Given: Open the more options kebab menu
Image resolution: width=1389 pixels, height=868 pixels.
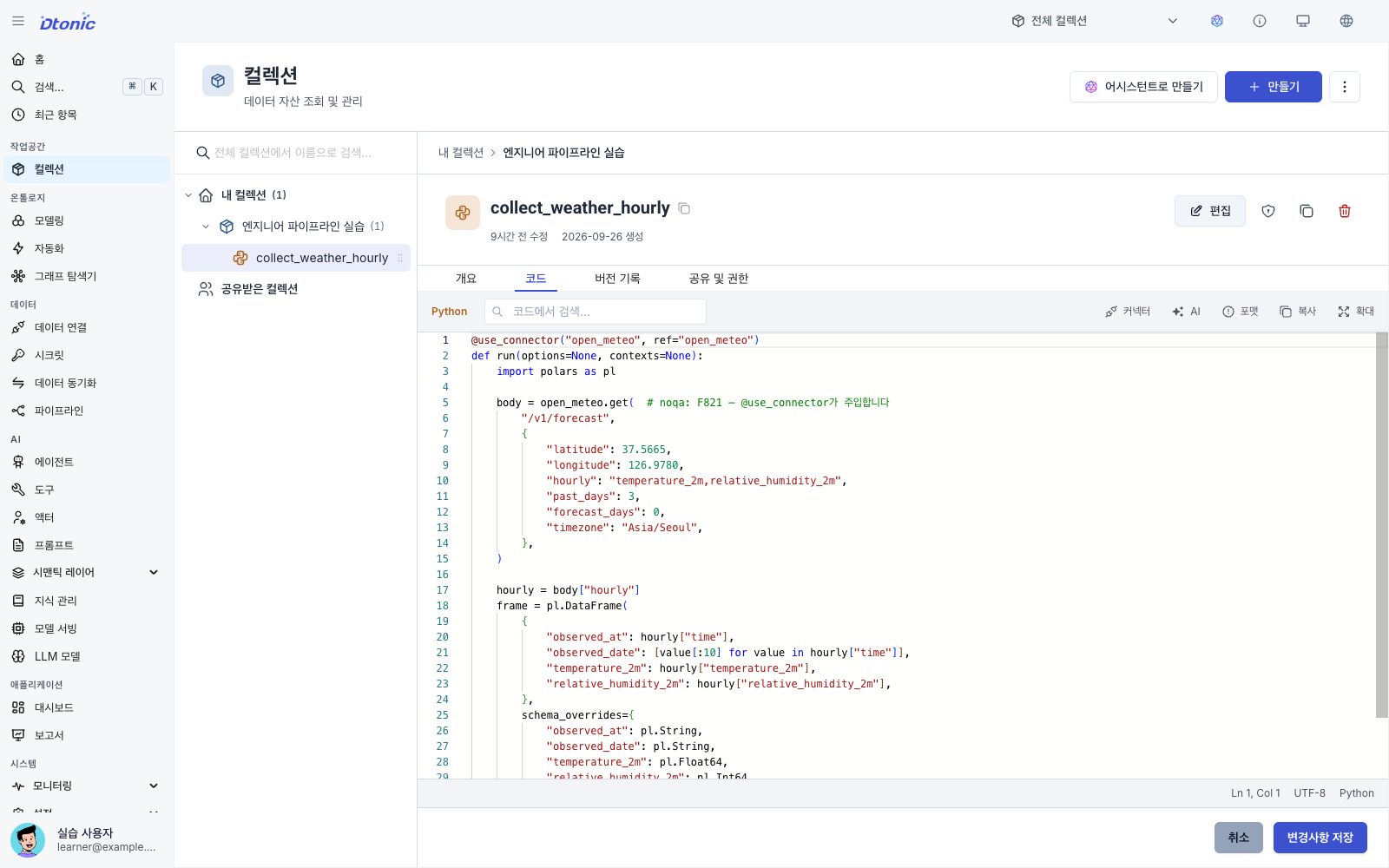Looking at the screenshot, I should tap(1345, 87).
